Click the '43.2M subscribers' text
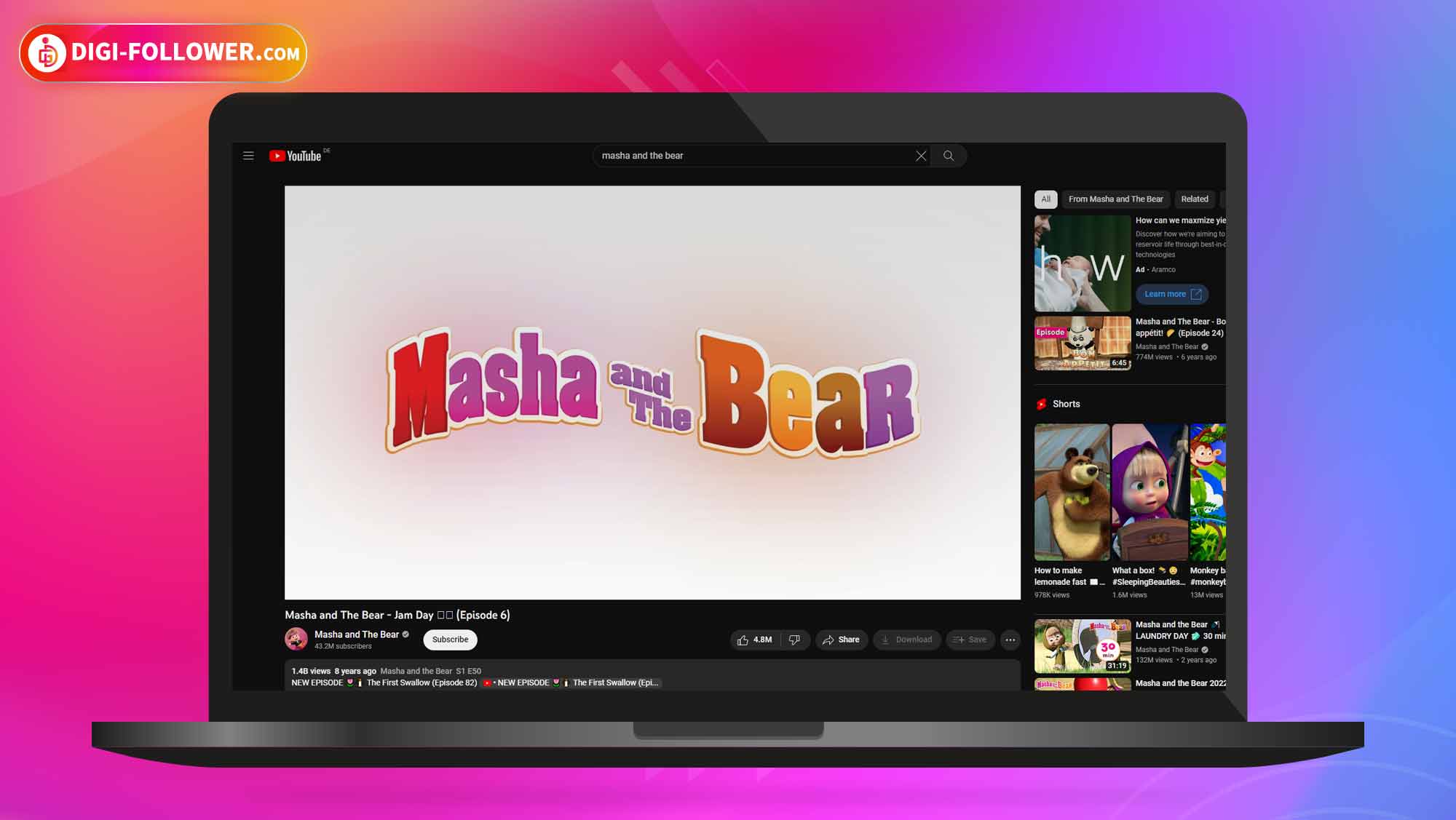This screenshot has width=1456, height=820. coord(343,646)
